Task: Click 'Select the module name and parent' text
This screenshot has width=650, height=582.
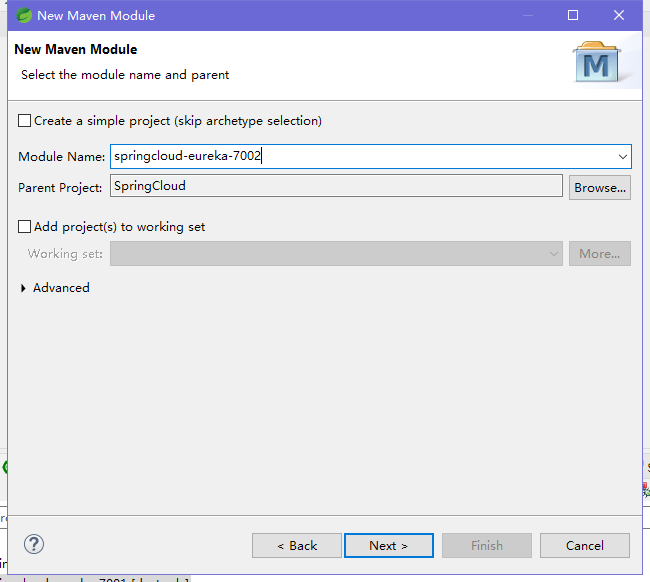Action: click(x=125, y=75)
